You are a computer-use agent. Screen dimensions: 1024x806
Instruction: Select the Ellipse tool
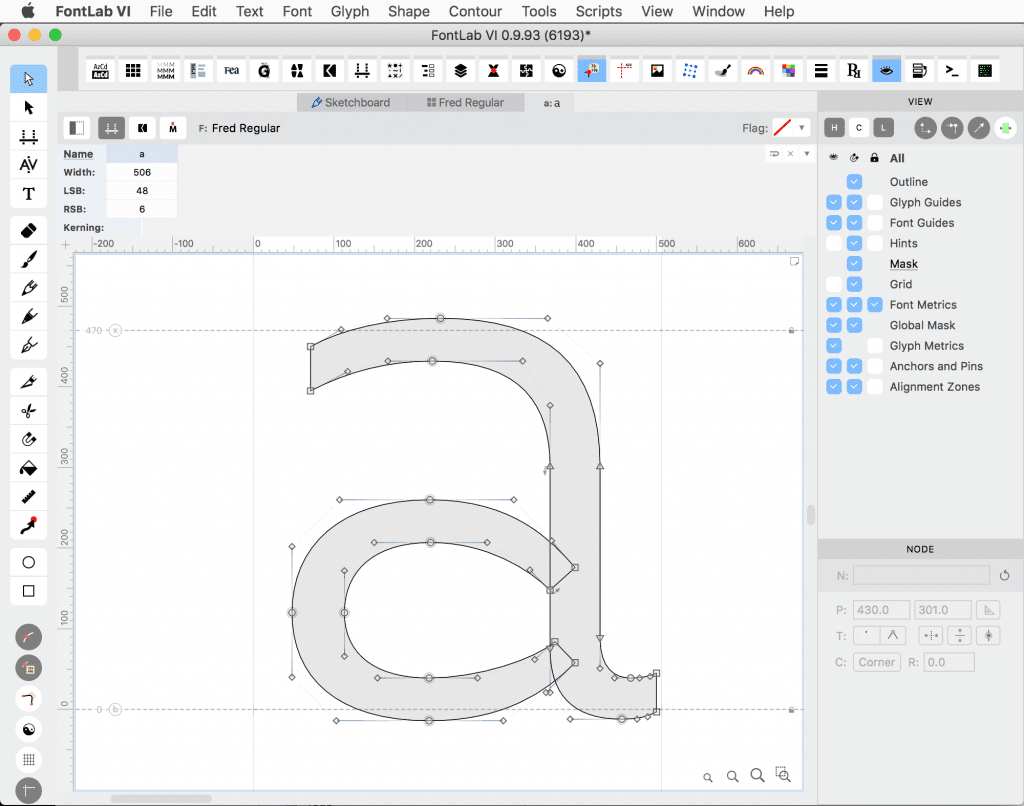pos(27,561)
